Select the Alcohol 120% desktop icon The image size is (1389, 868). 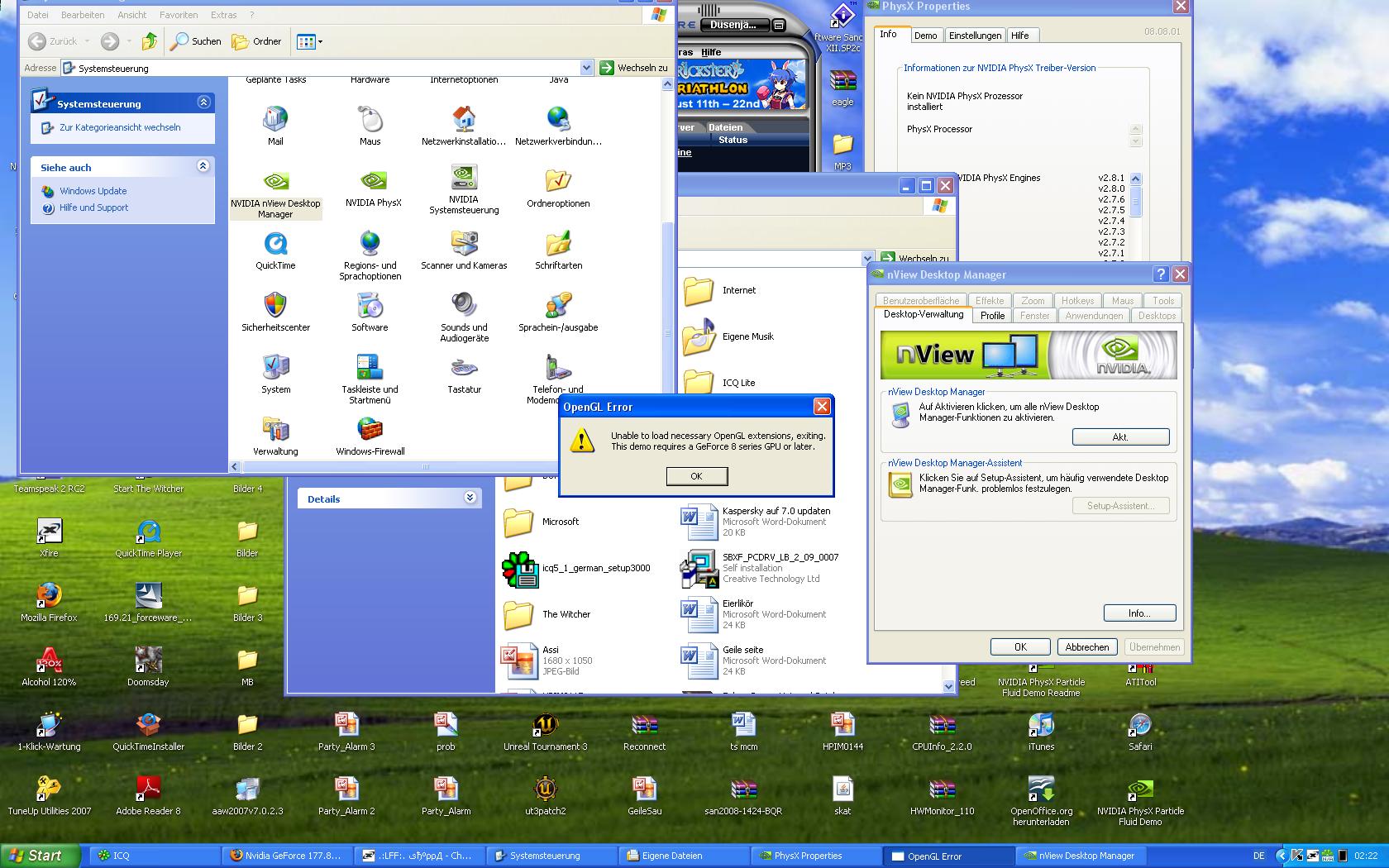[x=49, y=667]
